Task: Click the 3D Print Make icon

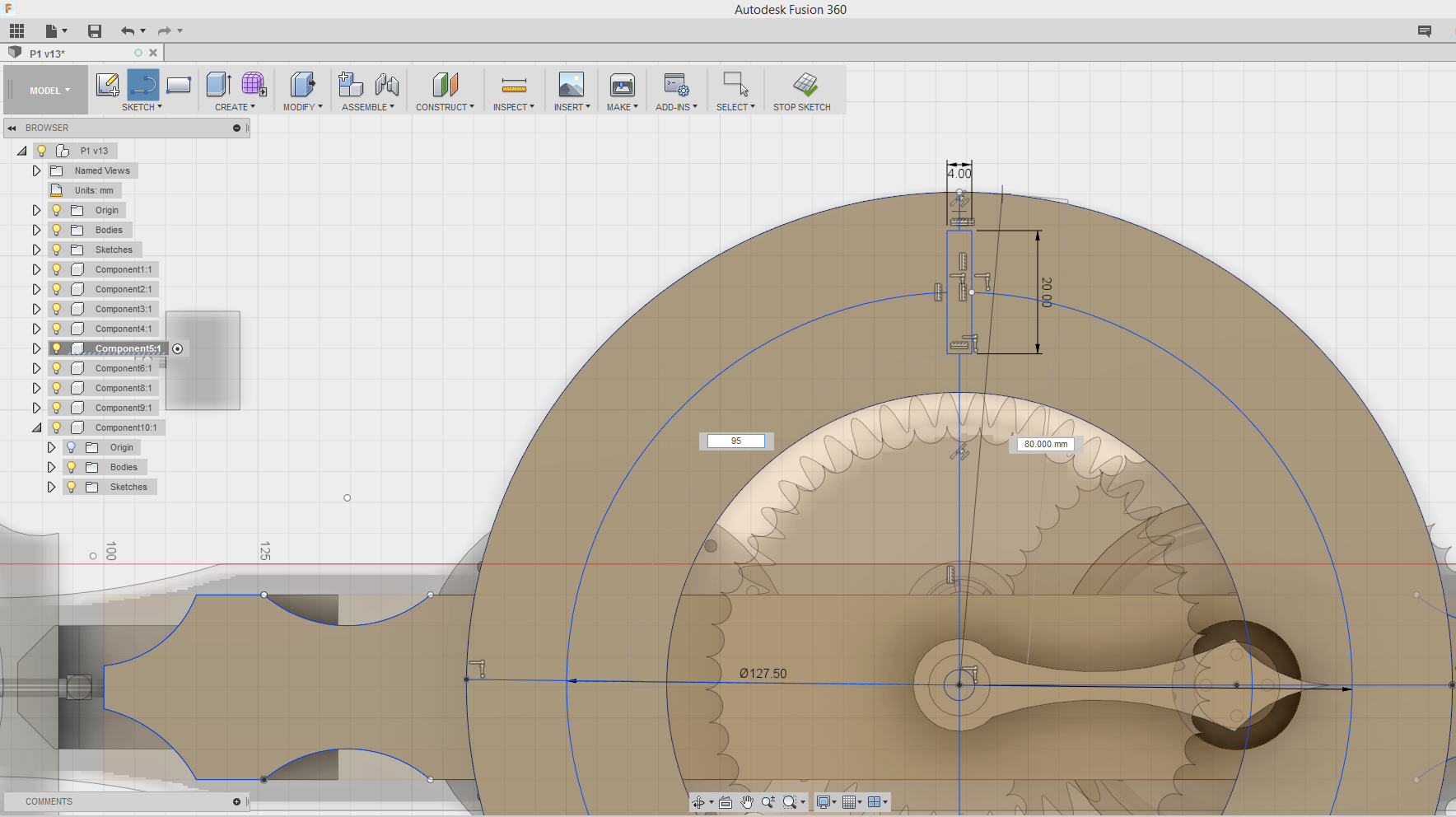Action: click(x=623, y=84)
